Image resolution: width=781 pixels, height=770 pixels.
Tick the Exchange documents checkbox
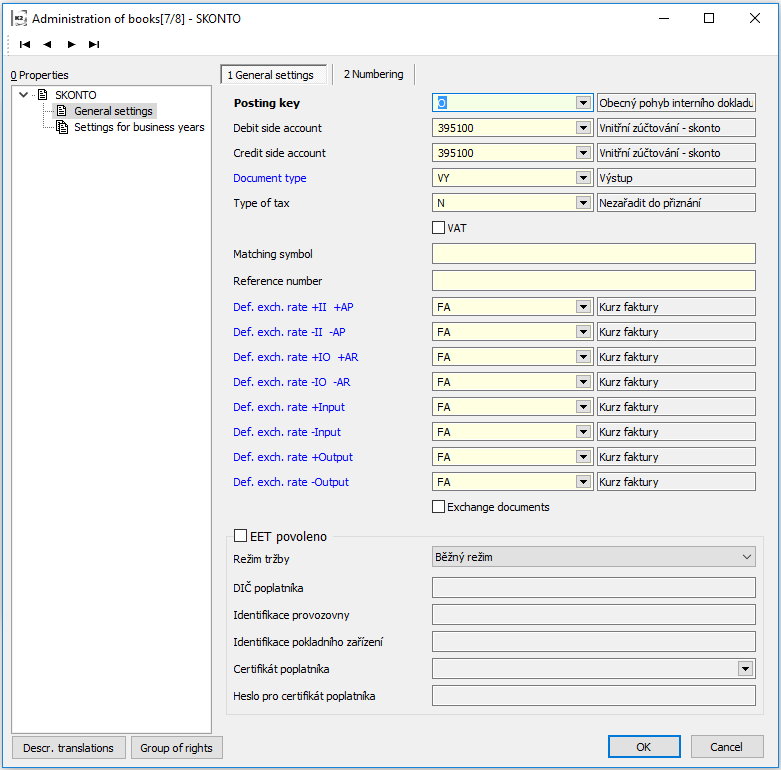(x=438, y=507)
